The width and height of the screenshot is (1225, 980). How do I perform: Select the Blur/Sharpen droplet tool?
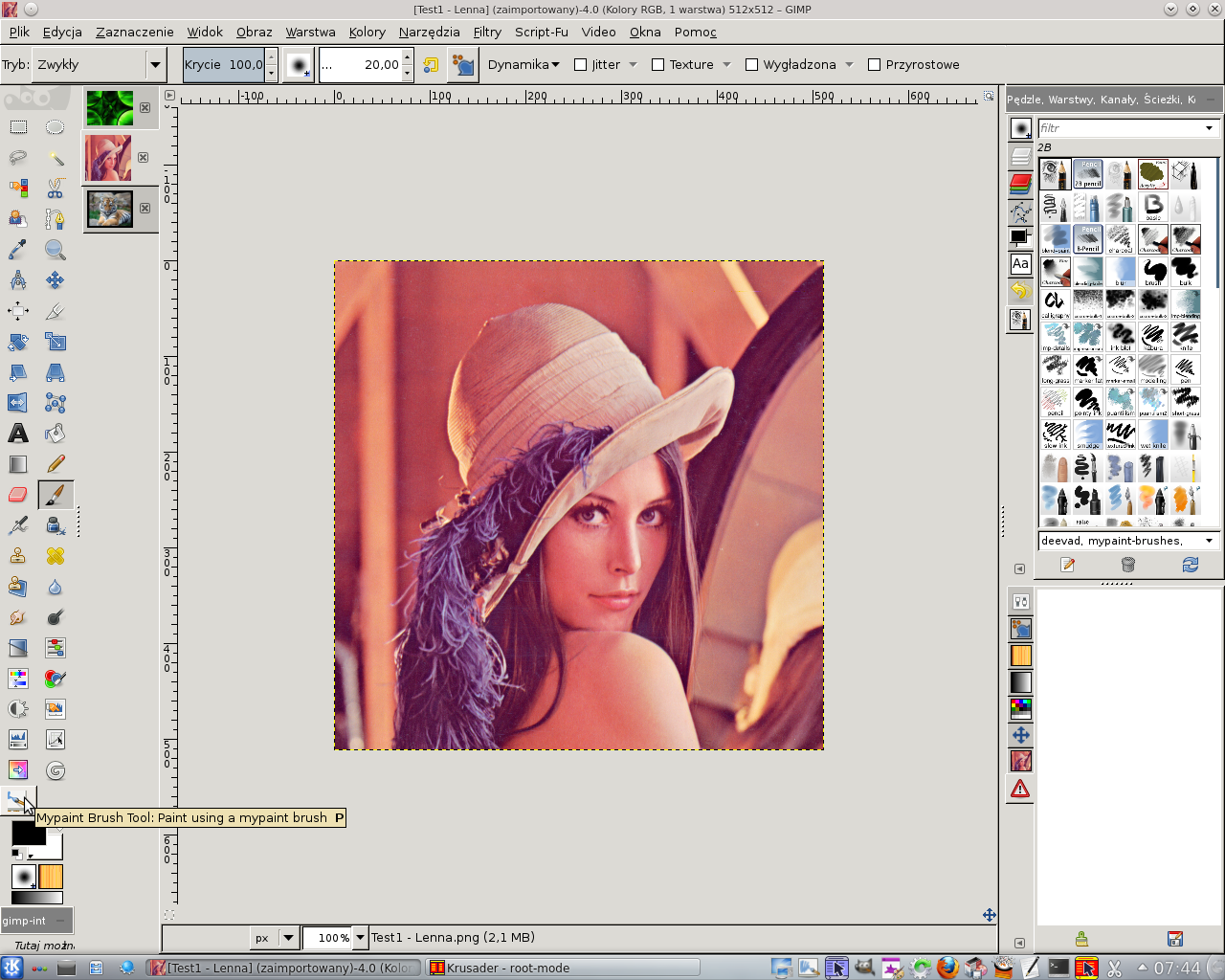point(56,587)
